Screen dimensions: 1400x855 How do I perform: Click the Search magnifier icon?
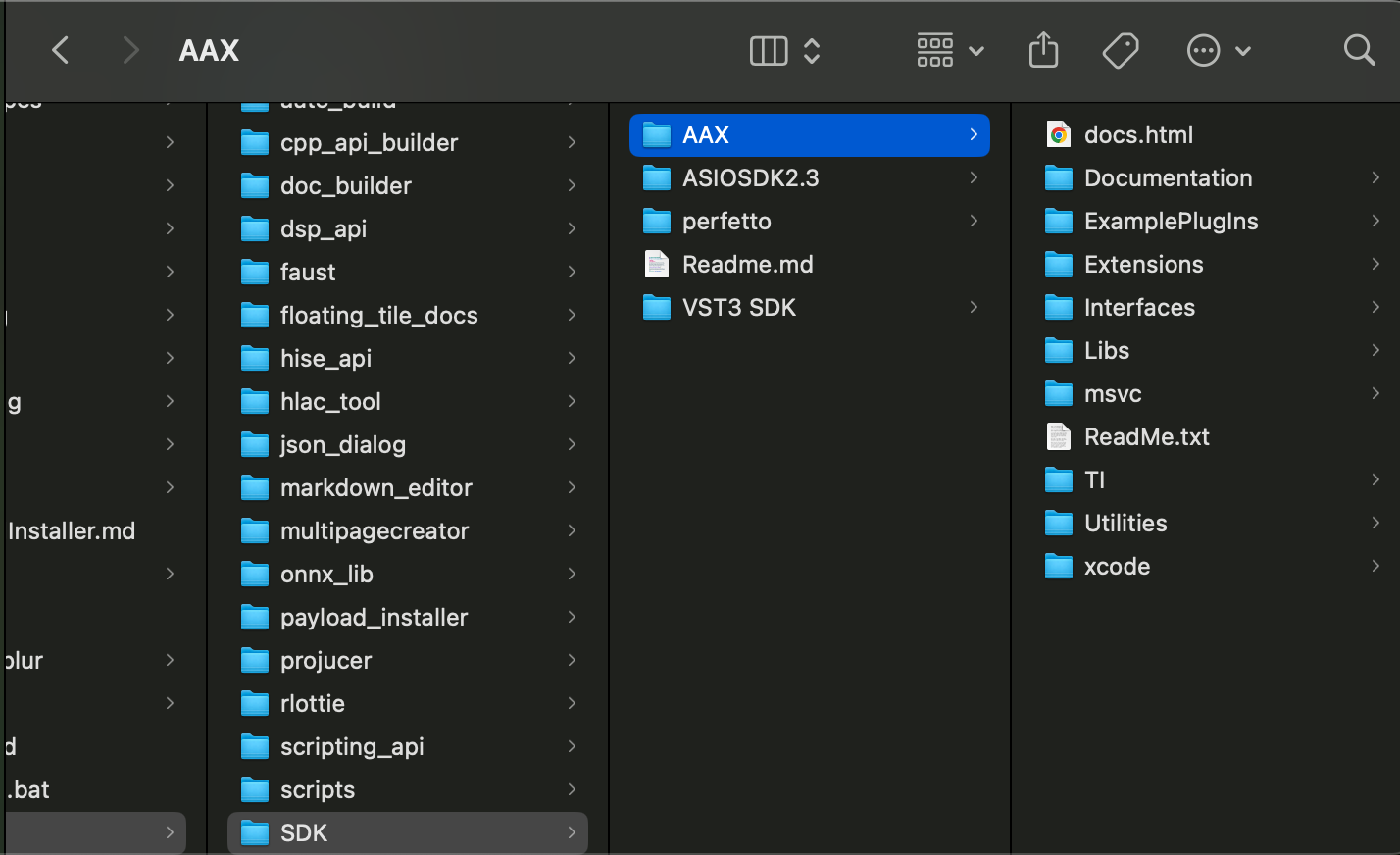1359,50
